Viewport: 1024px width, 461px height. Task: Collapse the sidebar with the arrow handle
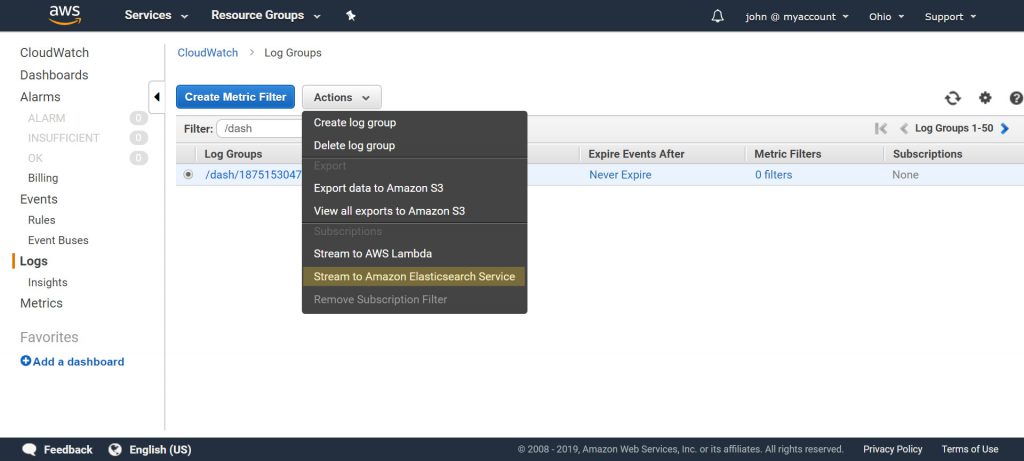(157, 97)
